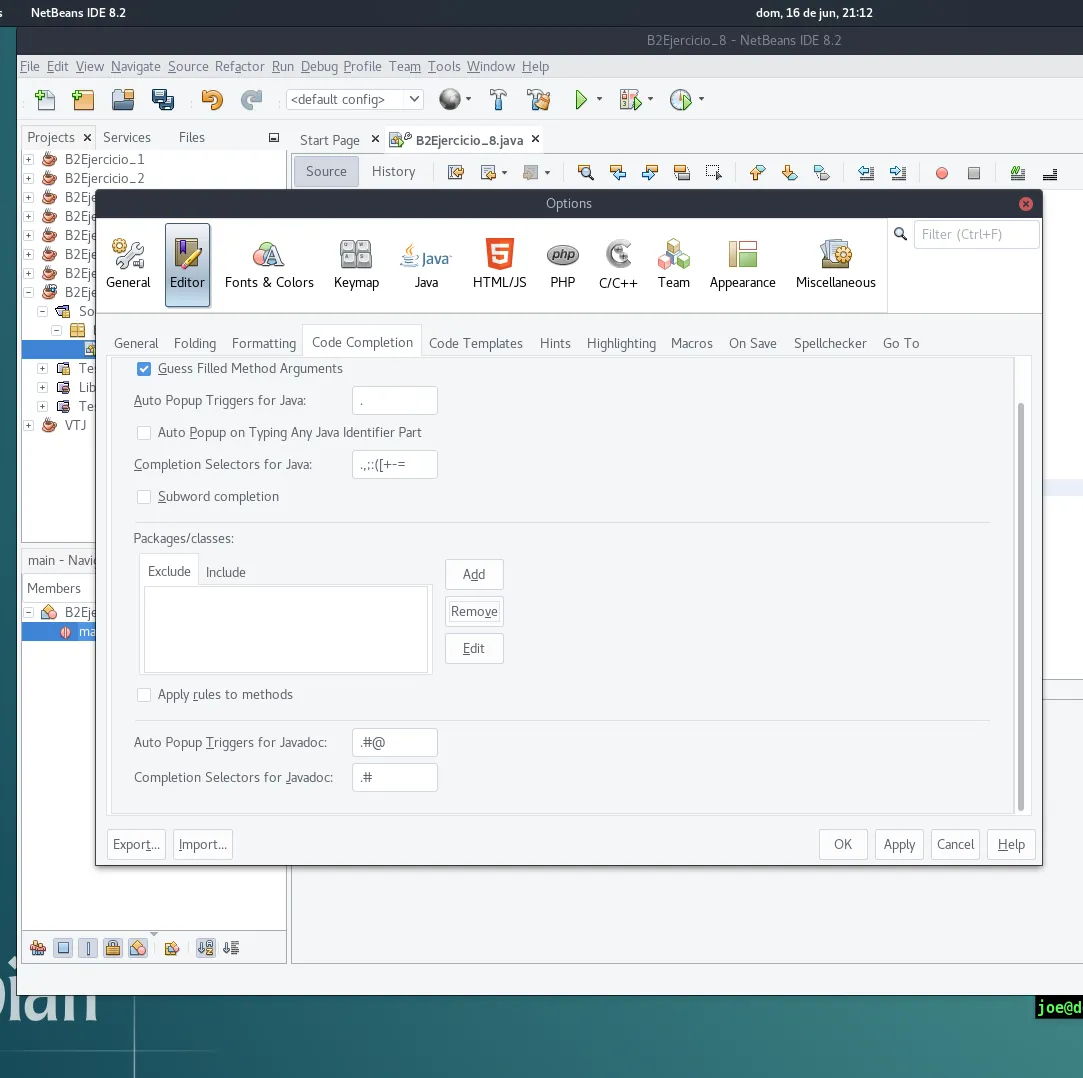1083x1078 pixels.
Task: Click OK in the Options dialog
Action: (x=843, y=845)
